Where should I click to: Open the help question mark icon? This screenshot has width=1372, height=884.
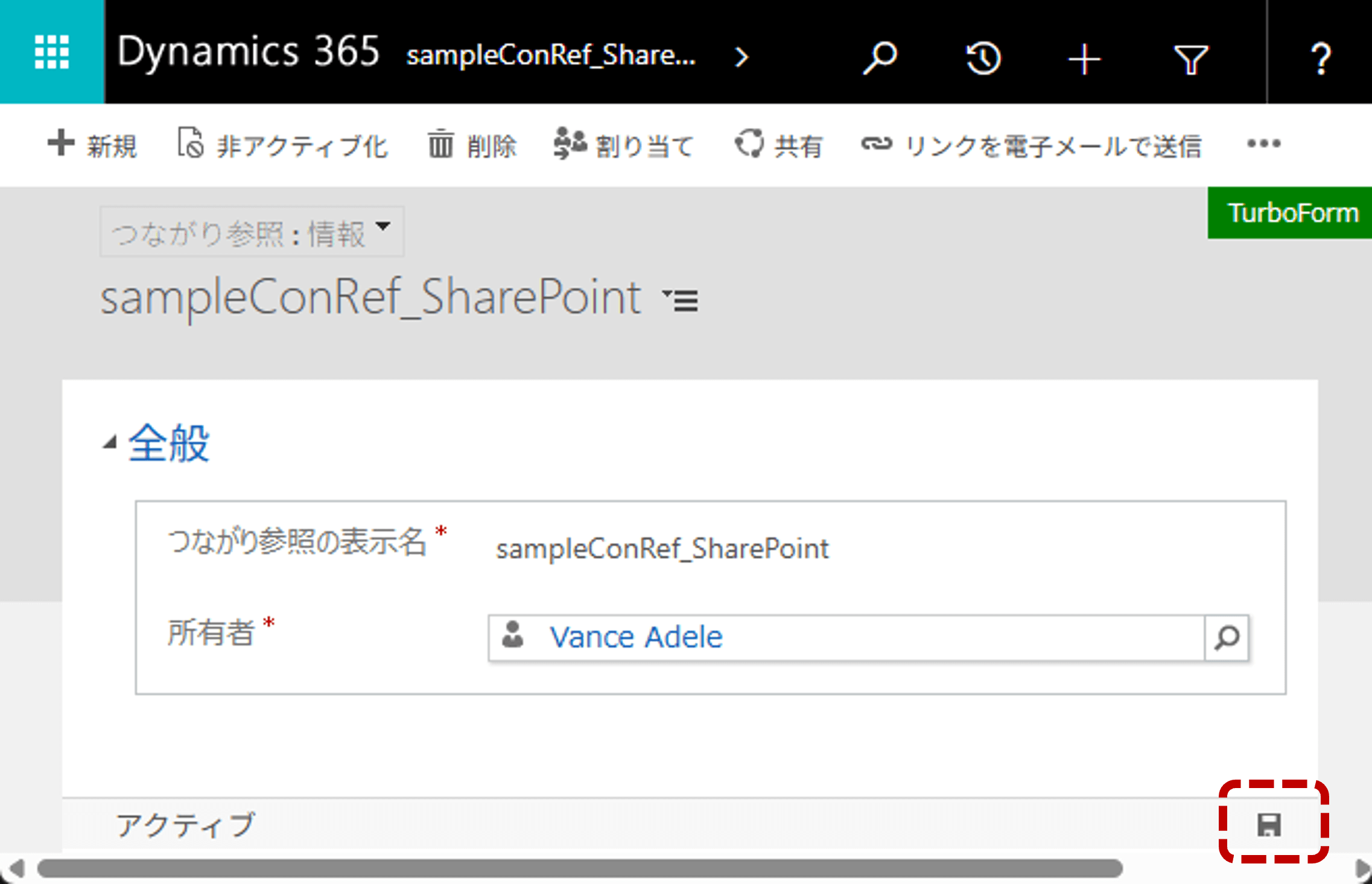[1320, 59]
